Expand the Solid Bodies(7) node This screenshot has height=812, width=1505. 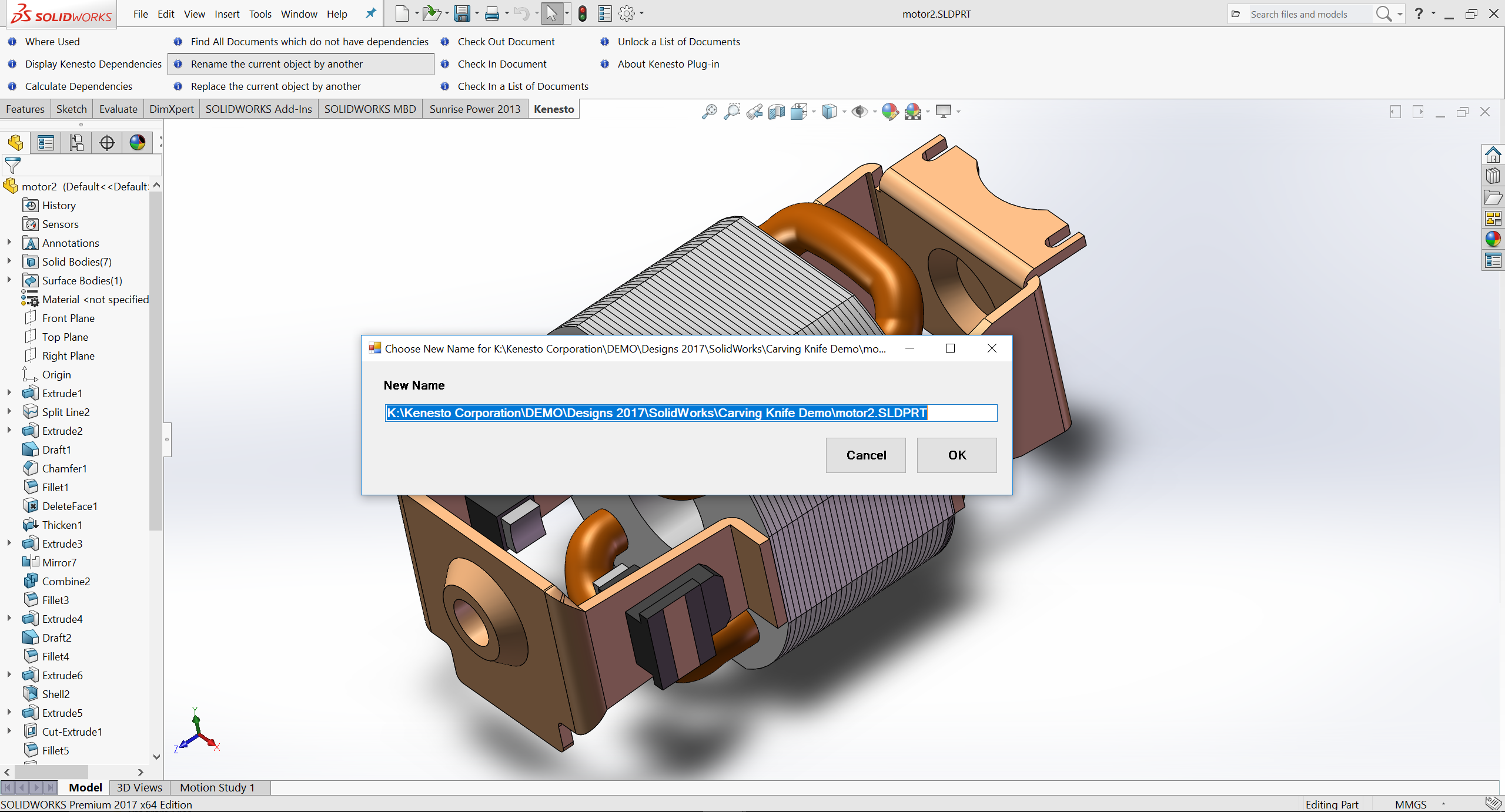(9, 261)
